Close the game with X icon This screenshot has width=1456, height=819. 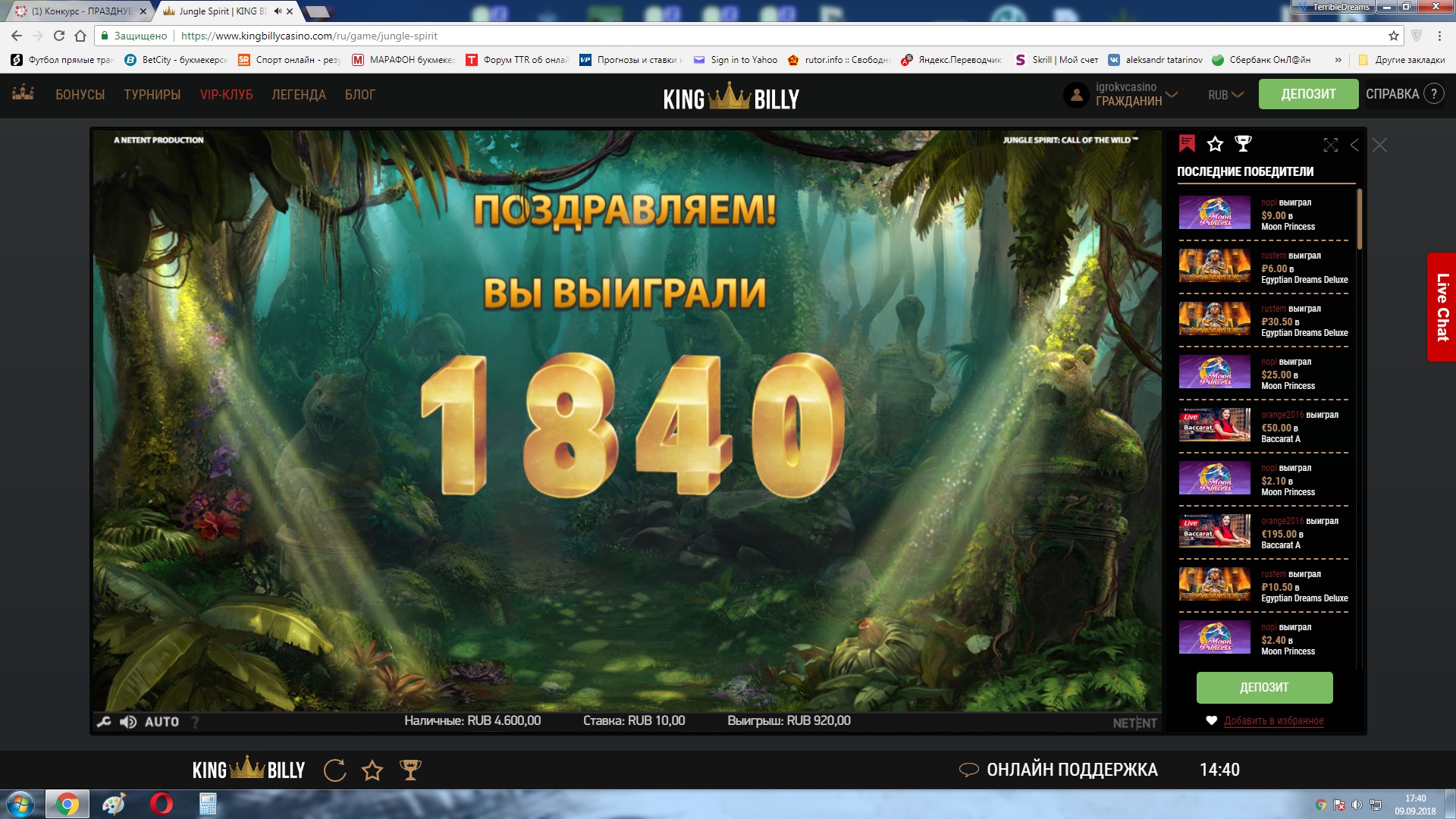[1379, 145]
